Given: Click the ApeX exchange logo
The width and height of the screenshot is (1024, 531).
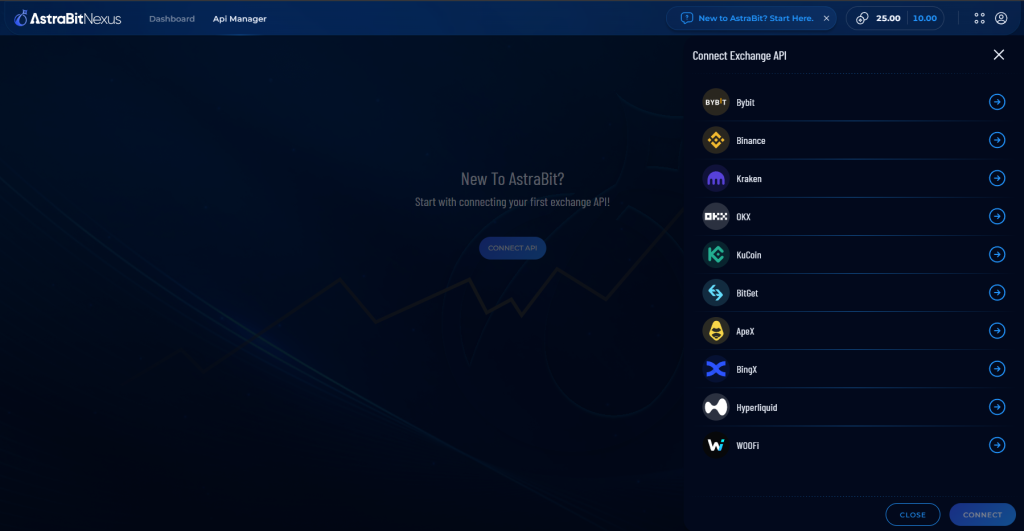Looking at the screenshot, I should (716, 331).
